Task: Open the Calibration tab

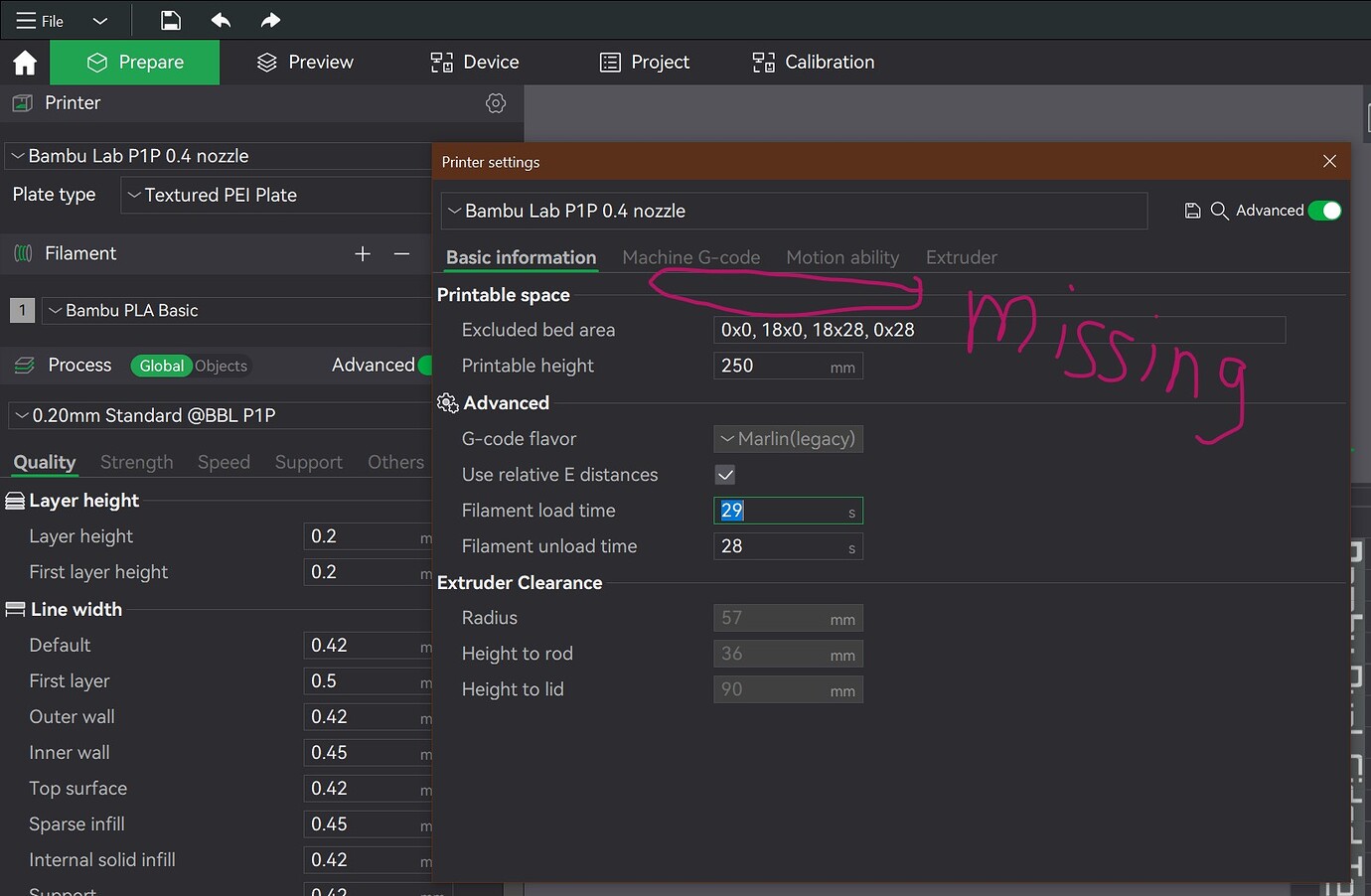Action: click(x=814, y=63)
